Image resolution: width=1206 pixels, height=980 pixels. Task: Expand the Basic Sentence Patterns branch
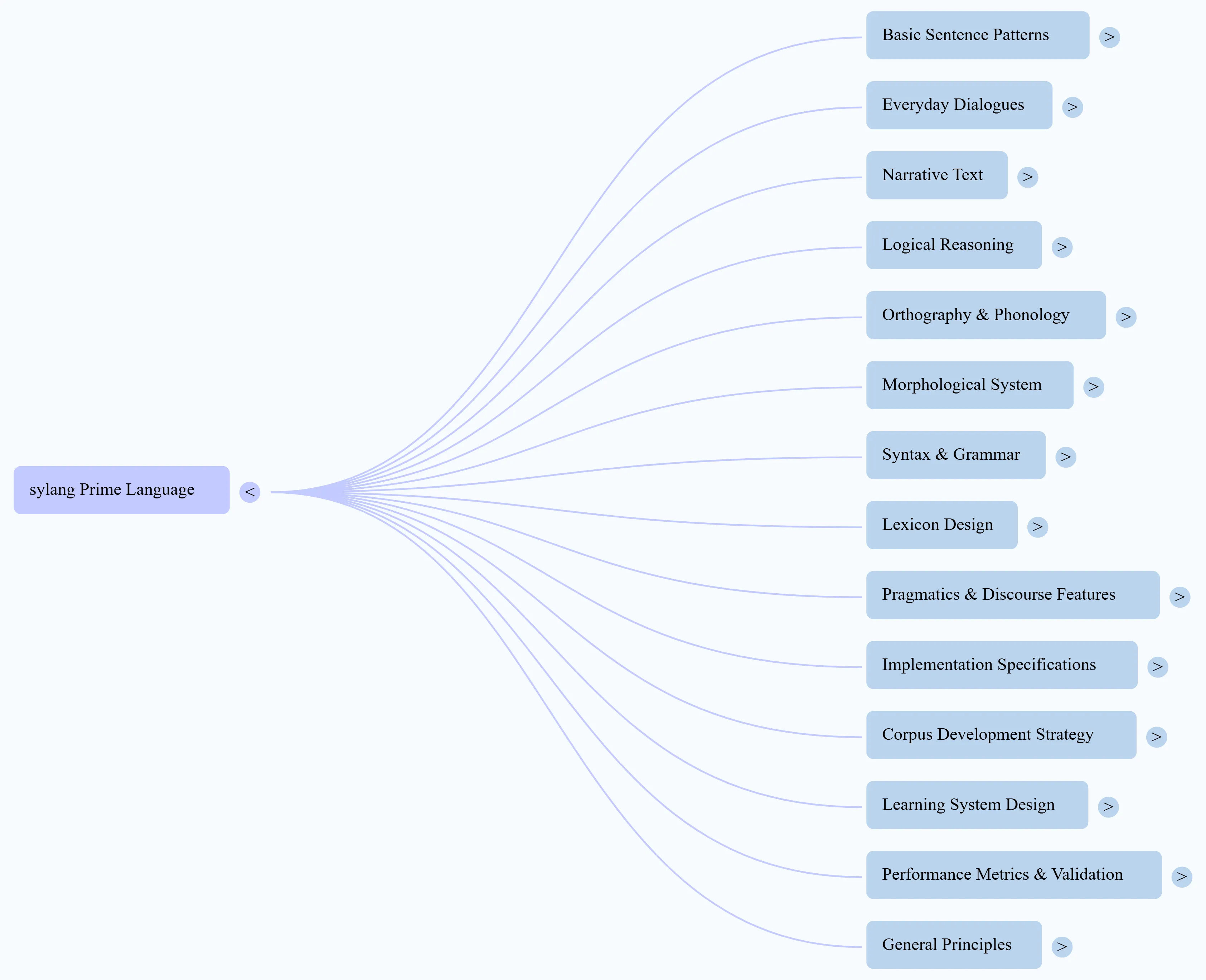(x=1109, y=37)
